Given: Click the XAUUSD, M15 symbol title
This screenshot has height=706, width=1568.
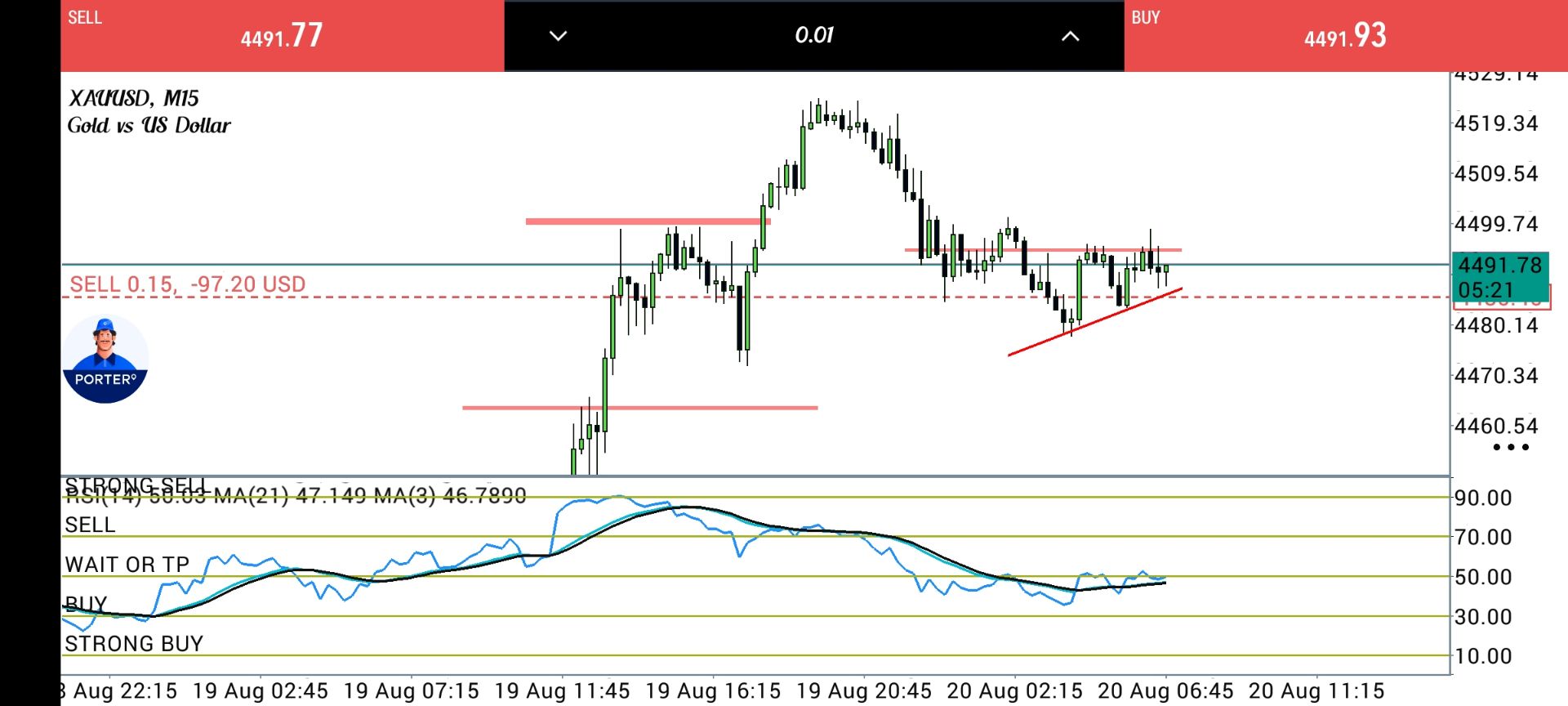Looking at the screenshot, I should (x=134, y=98).
